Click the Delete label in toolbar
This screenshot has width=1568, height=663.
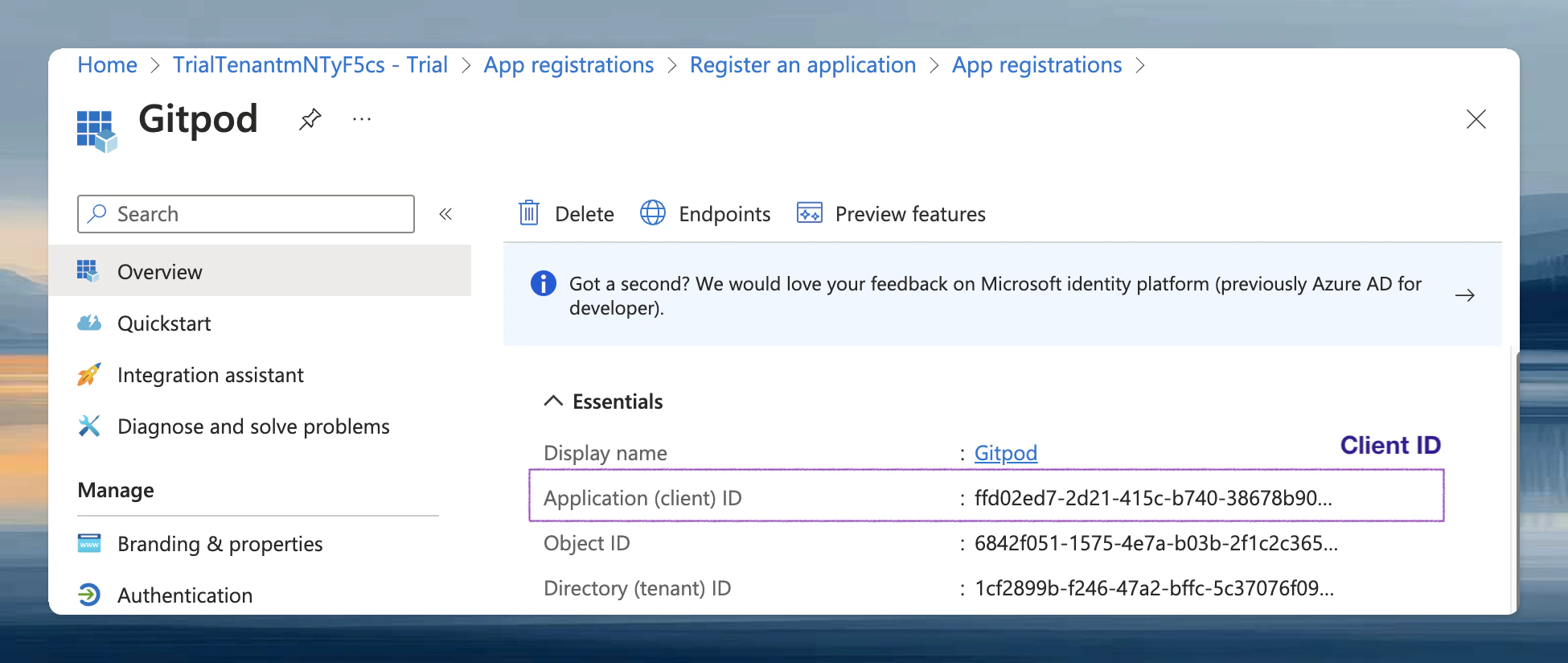(x=585, y=214)
